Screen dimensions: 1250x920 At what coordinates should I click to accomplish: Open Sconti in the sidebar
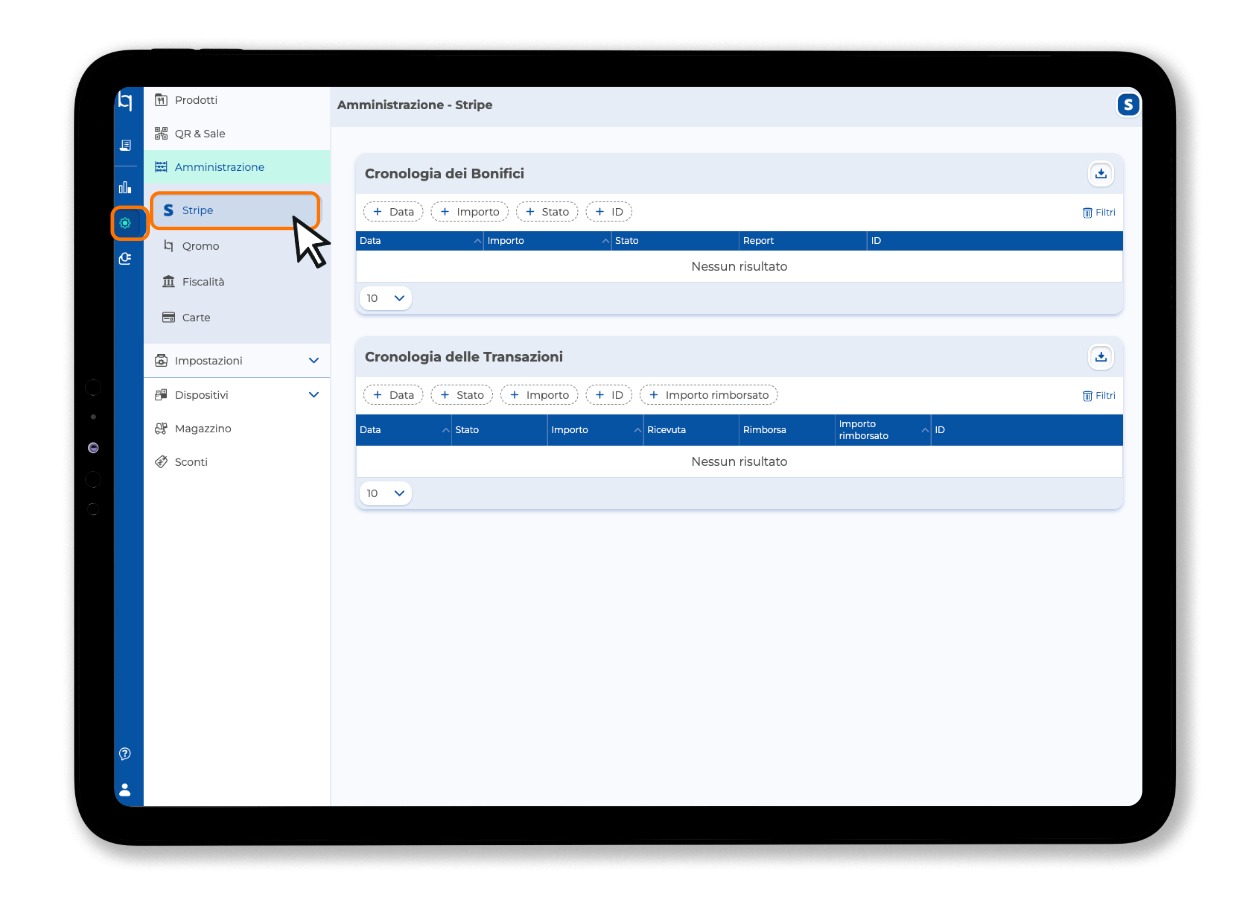[x=237, y=462]
